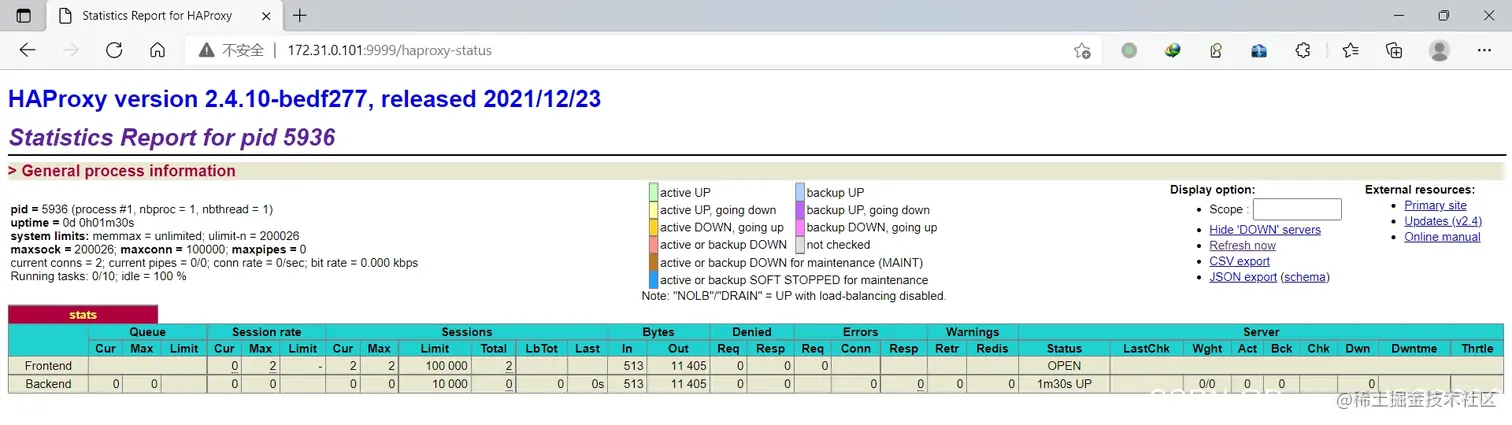Click the Thrtle column header

1476,349
